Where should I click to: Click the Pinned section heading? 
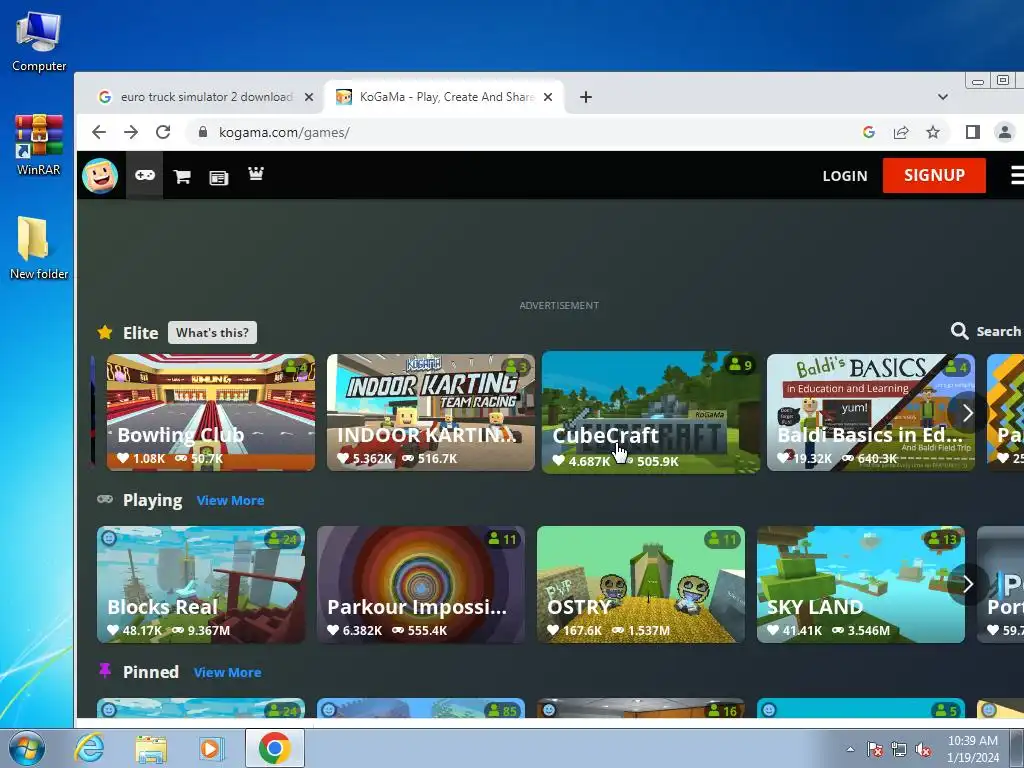(151, 672)
